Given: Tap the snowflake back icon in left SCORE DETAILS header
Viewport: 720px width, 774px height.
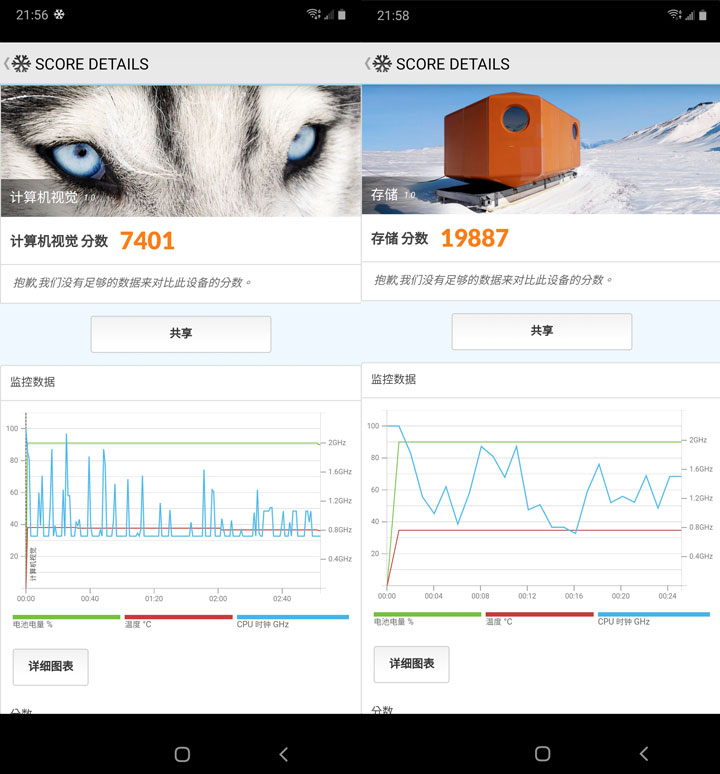Looking at the screenshot, I should [20, 64].
